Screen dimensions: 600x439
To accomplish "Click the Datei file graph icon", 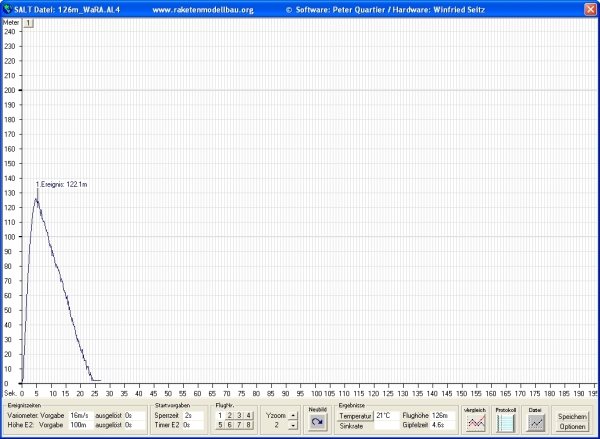I will 535,423.
